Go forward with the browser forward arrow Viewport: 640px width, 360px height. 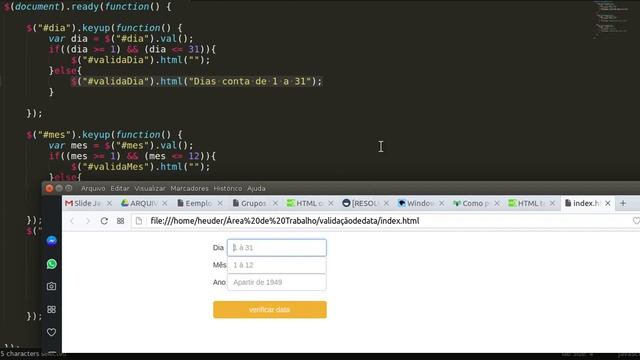[87, 221]
